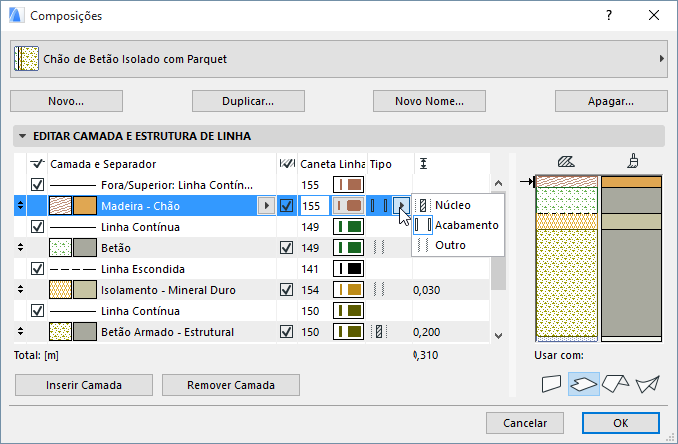Click the separator visibility header checkmark icon
The image size is (678, 444).
[x=38, y=163]
